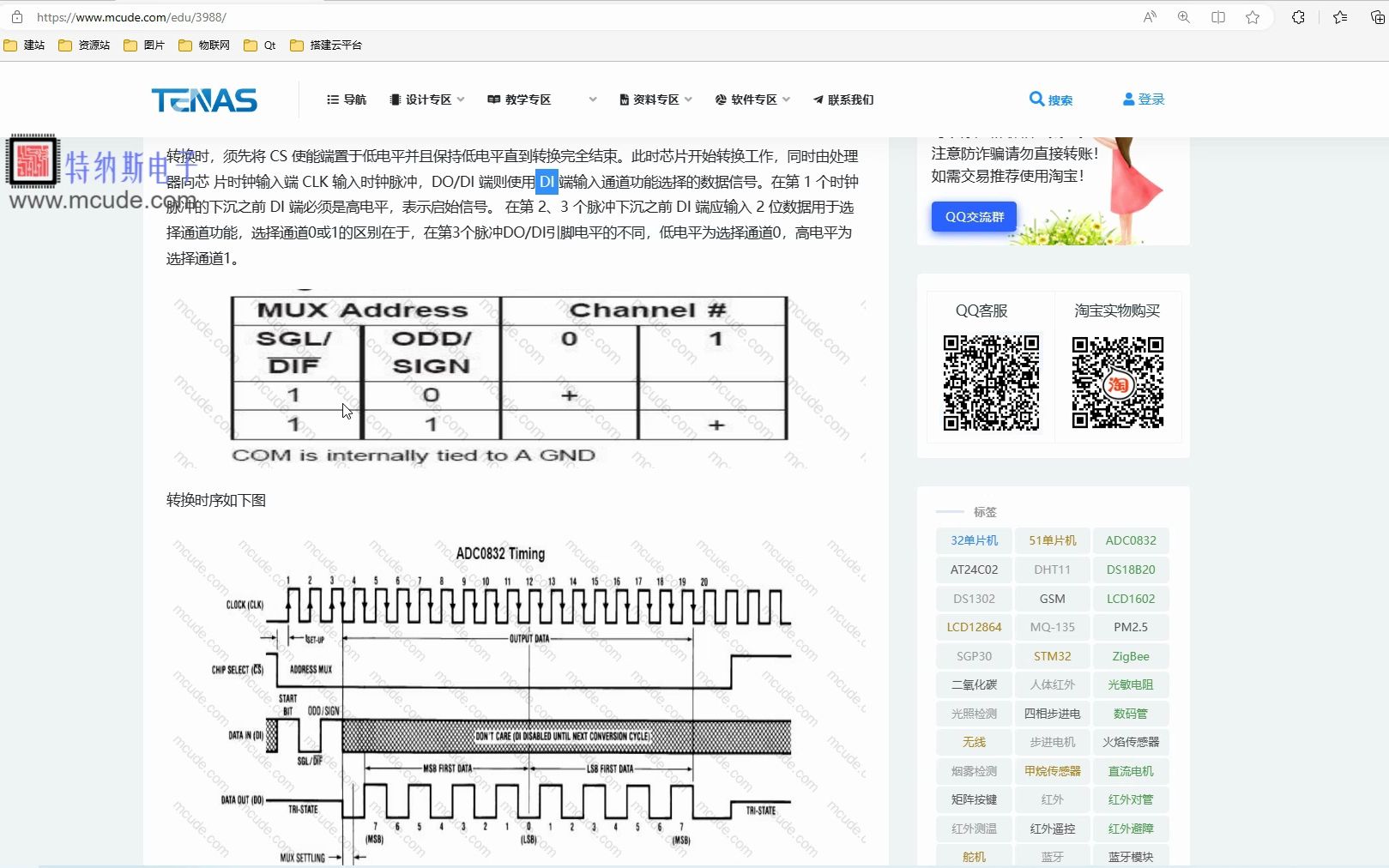The image size is (1389, 868).
Task: Click the QQ交流群 button
Action: click(x=975, y=217)
